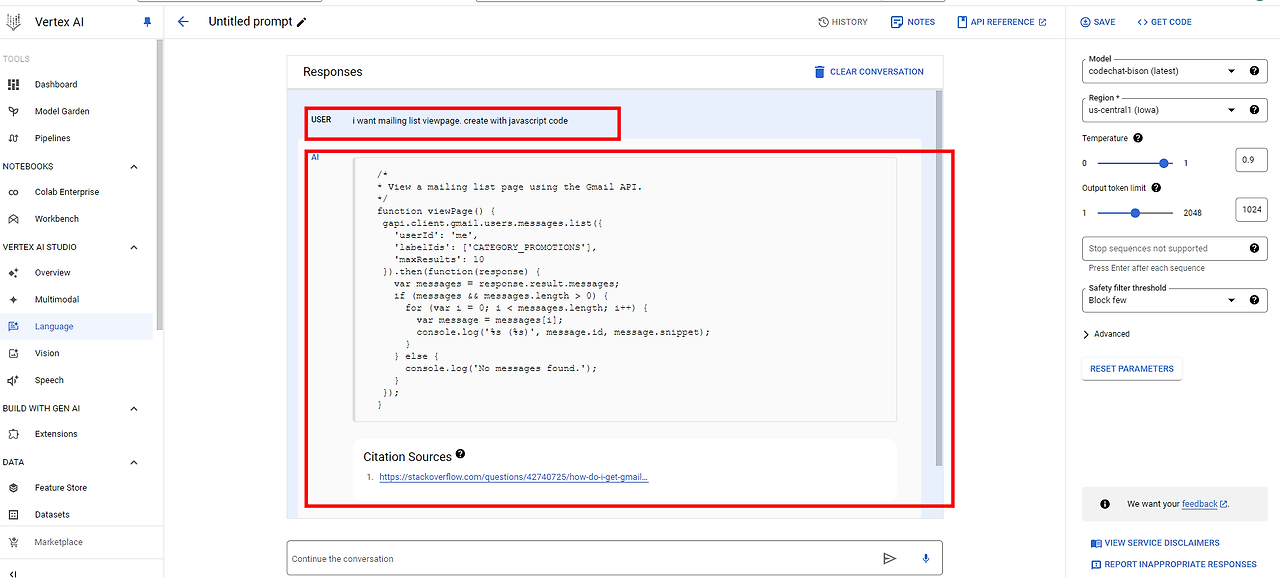This screenshot has height=578, width=1280.
Task: Open the stackoverflow citation link
Action: [513, 477]
